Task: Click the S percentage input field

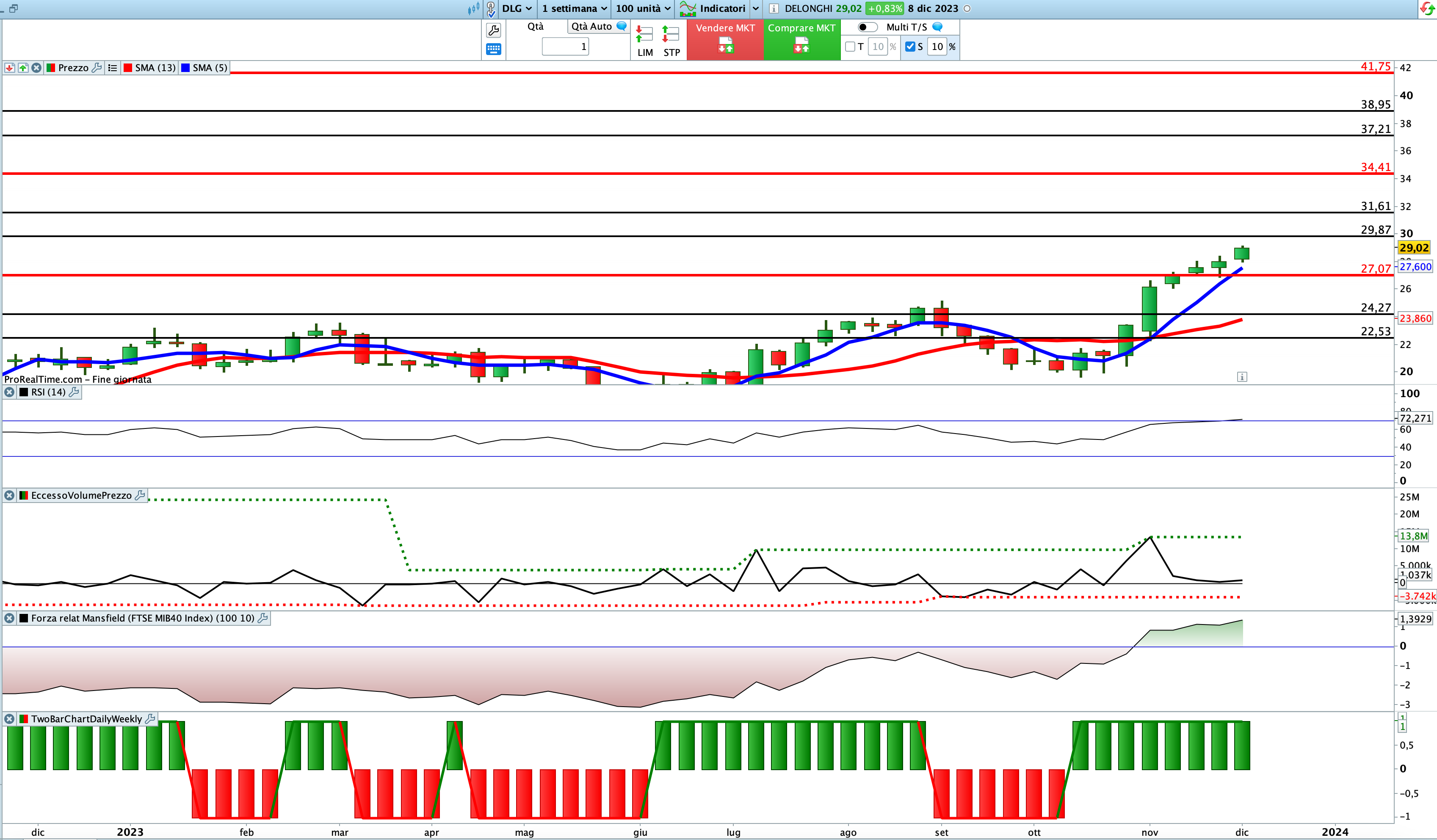Action: (x=937, y=47)
